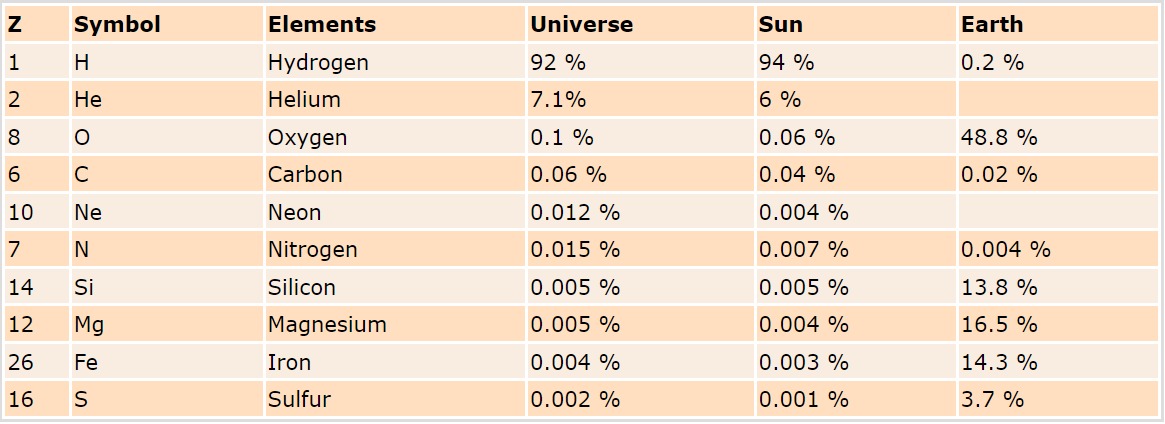Click the Z column header
The image size is (1165, 424).
tap(15, 25)
